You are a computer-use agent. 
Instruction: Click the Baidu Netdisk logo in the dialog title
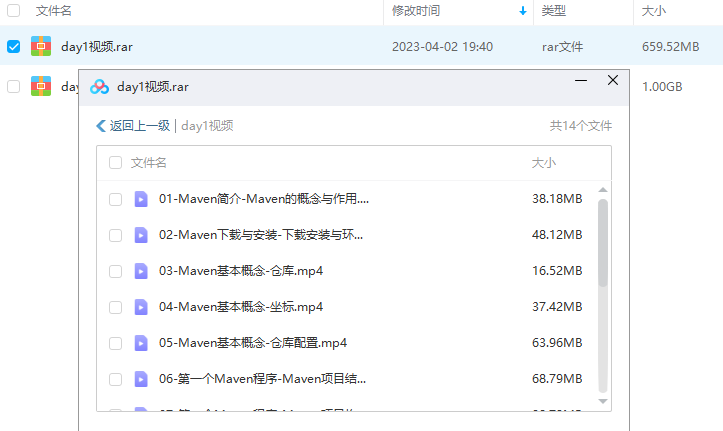click(100, 87)
